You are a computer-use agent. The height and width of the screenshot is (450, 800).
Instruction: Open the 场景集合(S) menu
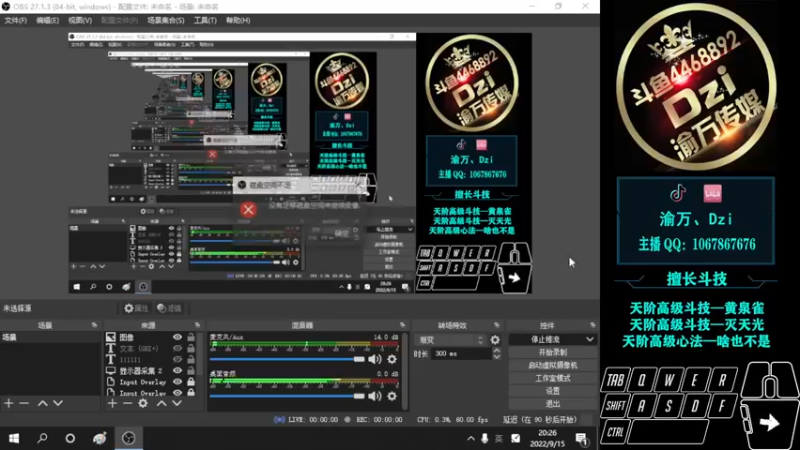pyautogui.click(x=166, y=20)
